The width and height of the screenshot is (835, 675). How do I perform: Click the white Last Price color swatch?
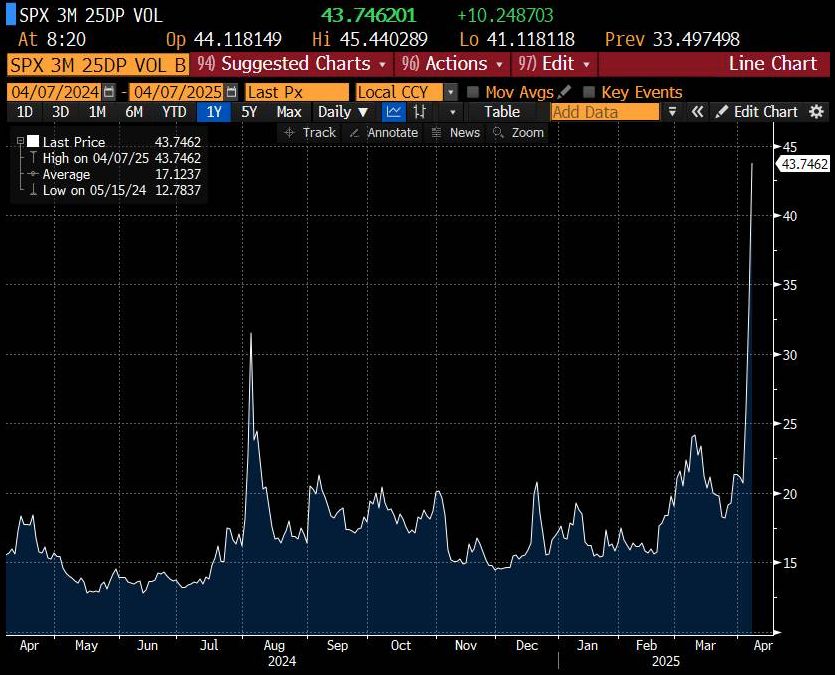point(33,142)
